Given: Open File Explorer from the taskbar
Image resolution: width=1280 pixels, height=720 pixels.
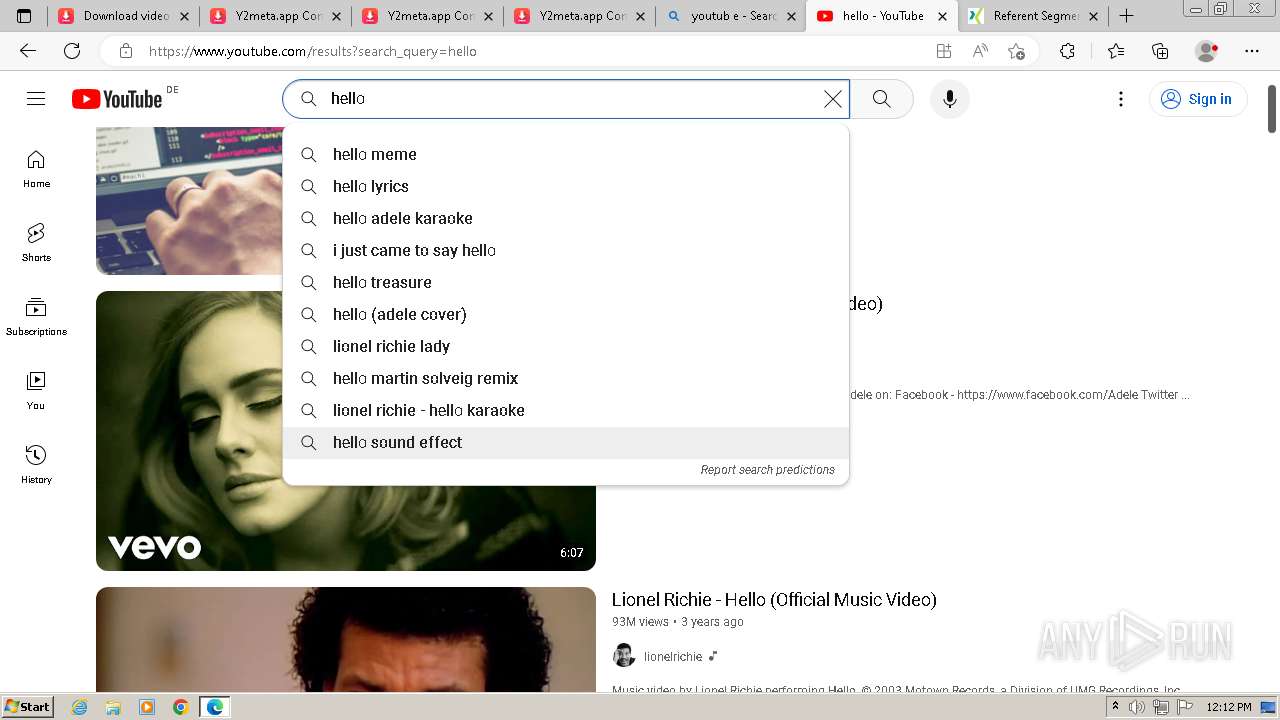Looking at the screenshot, I should (x=113, y=707).
